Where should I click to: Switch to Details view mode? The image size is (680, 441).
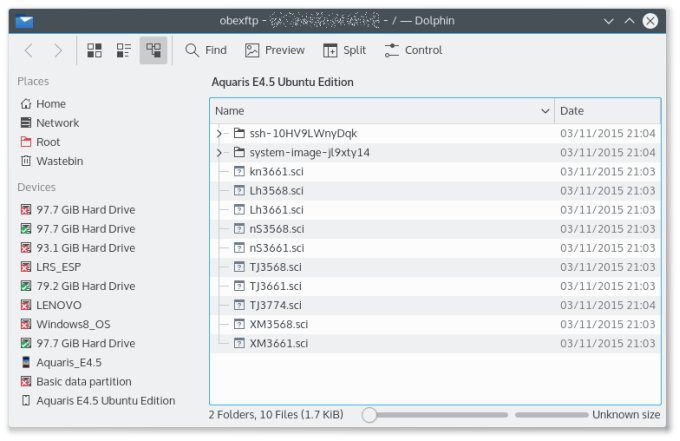(x=153, y=50)
